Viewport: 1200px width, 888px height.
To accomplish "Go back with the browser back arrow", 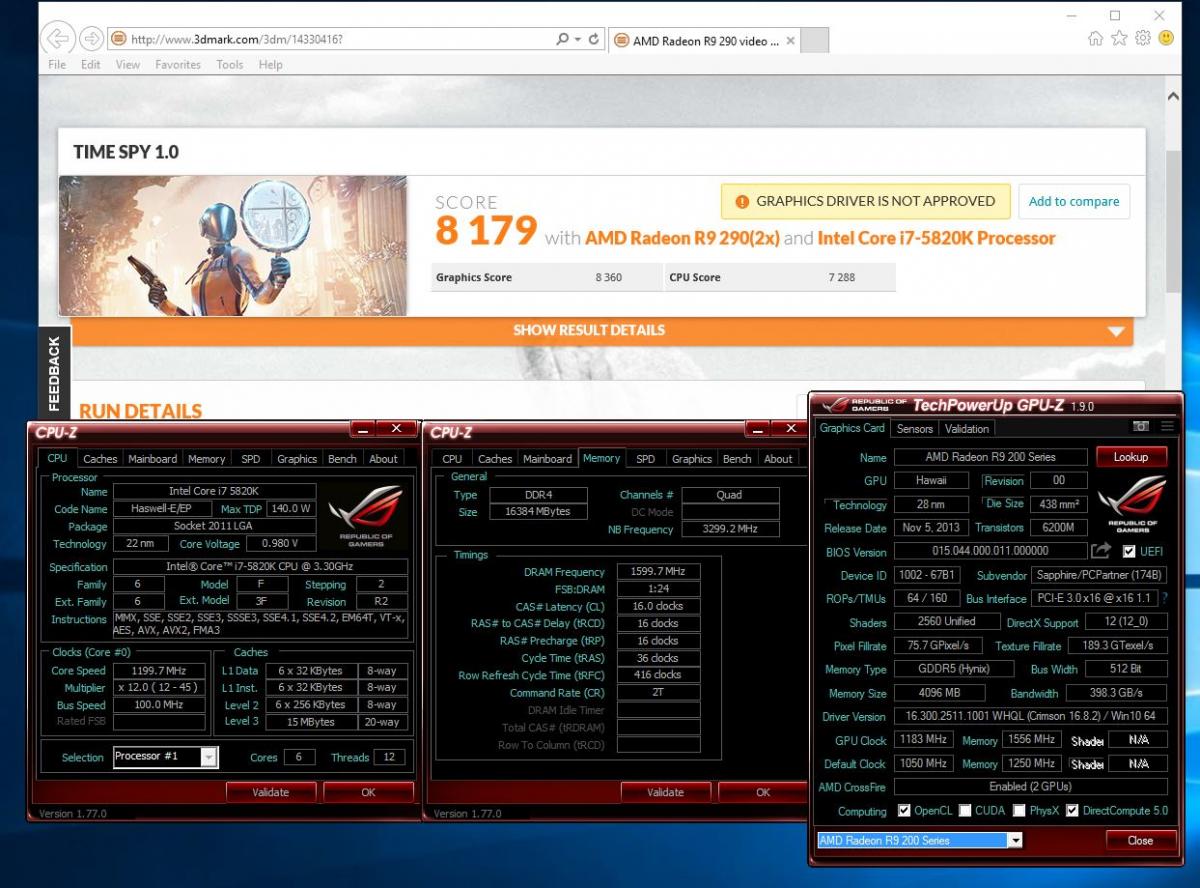I will click(x=59, y=39).
